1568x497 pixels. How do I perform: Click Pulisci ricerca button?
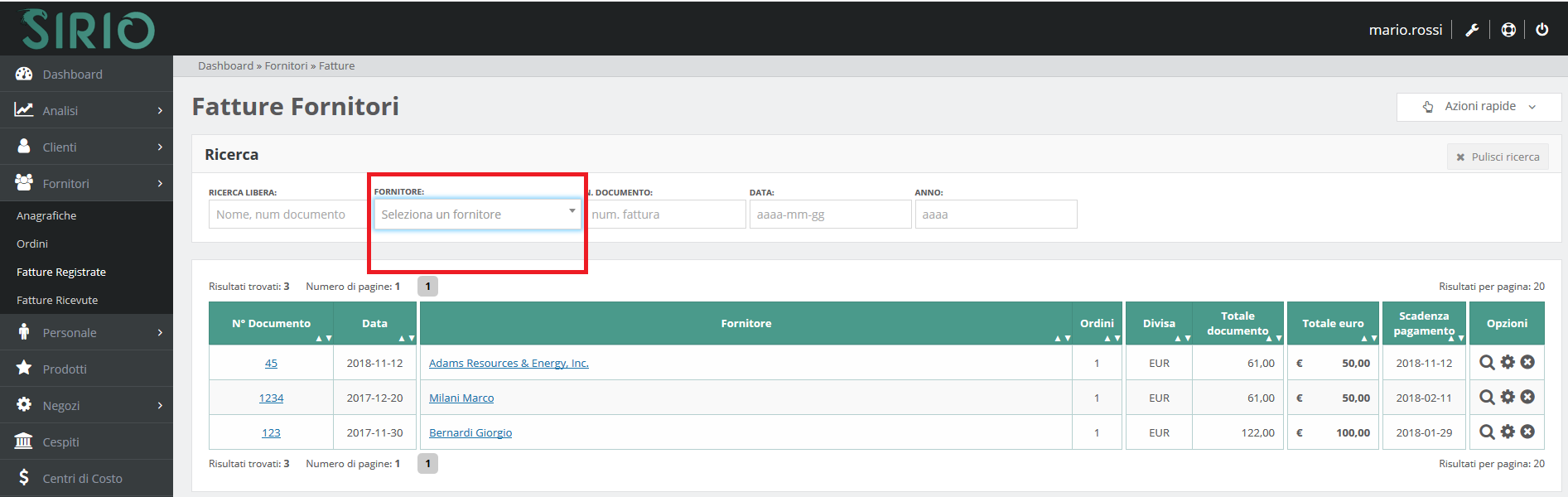pos(1498,157)
